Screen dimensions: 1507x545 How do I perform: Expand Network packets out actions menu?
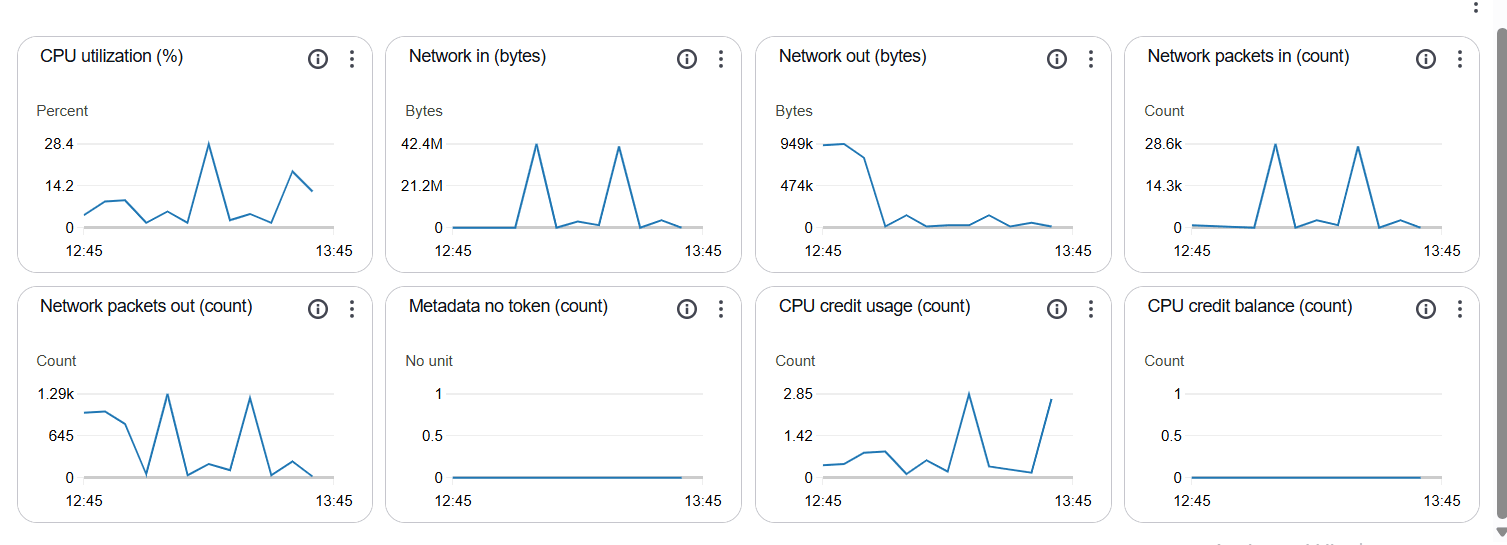coord(351,309)
